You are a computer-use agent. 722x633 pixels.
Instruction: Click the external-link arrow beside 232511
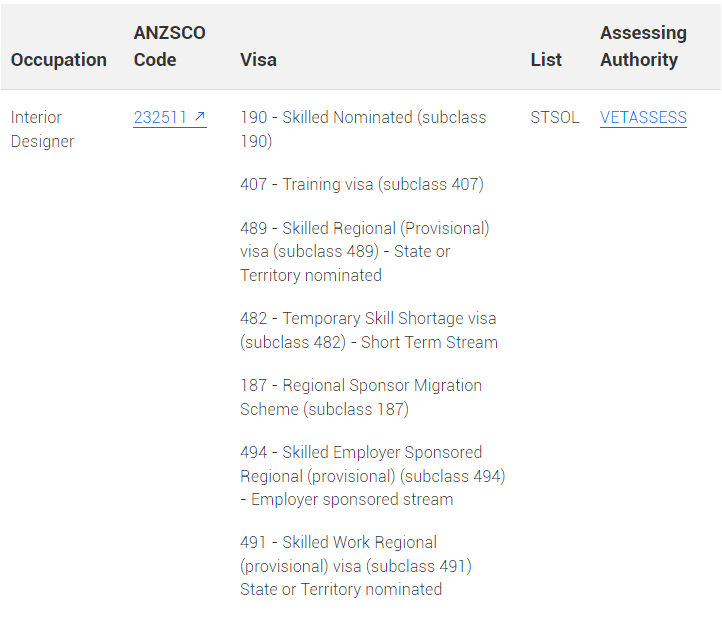coord(200,118)
